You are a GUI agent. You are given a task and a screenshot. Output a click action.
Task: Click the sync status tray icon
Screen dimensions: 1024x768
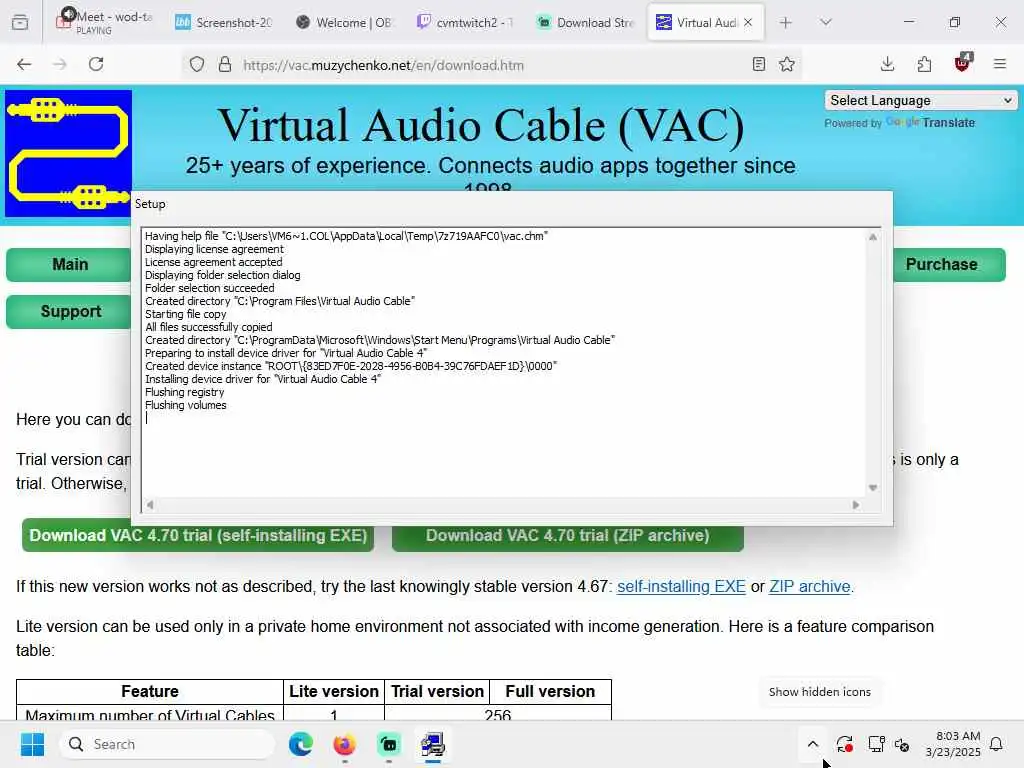click(844, 744)
